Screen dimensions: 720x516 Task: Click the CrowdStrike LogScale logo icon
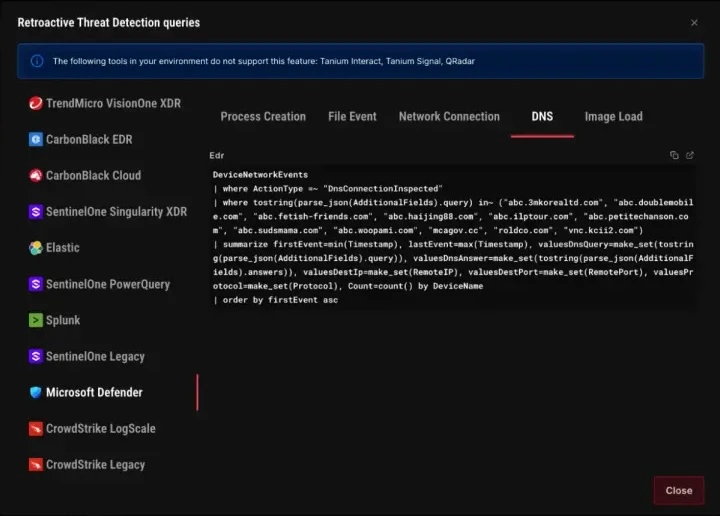(35, 428)
